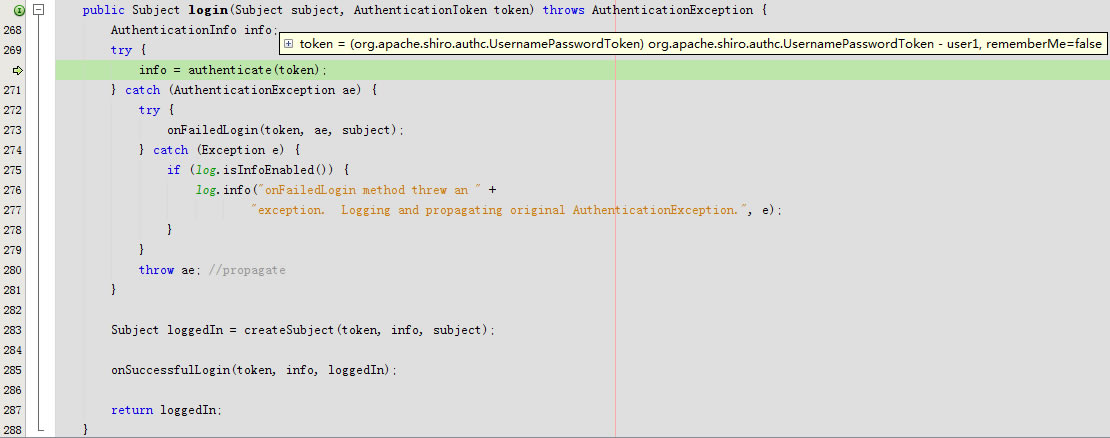Click line number 283 in the gutter
Viewport: 1110px width, 438px height.
click(13, 330)
